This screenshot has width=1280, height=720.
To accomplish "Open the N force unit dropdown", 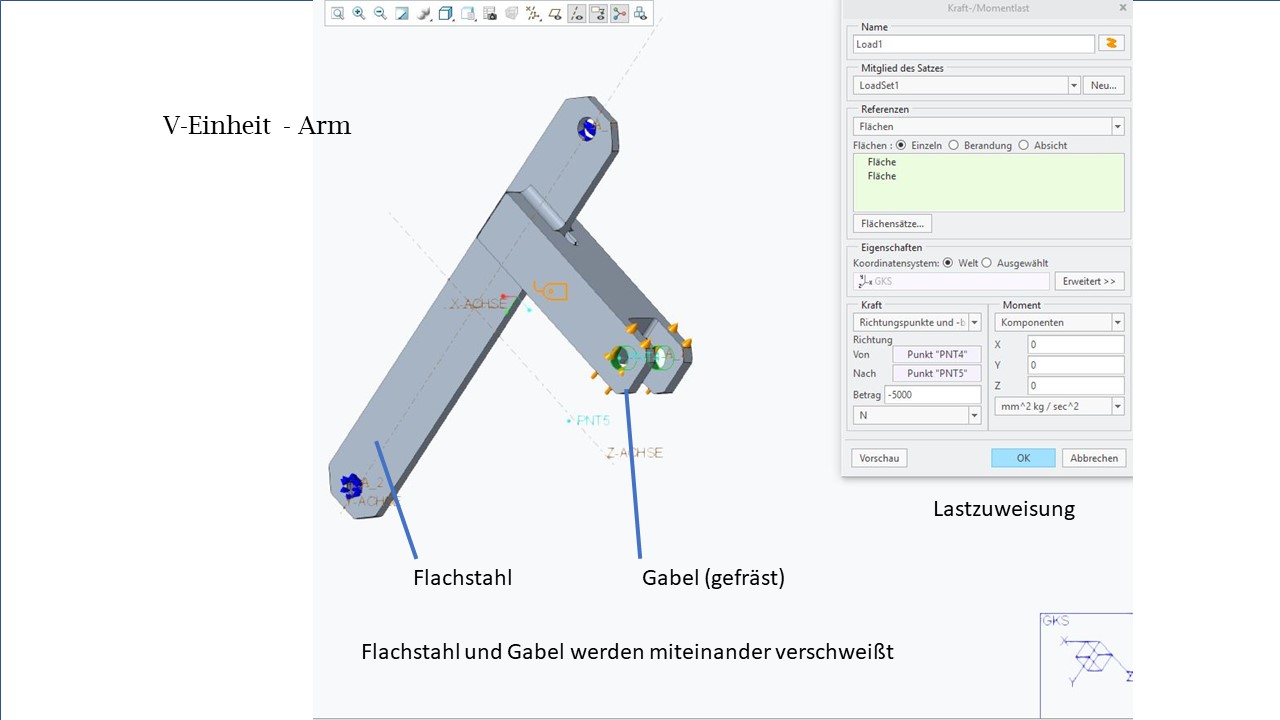I will click(x=974, y=415).
